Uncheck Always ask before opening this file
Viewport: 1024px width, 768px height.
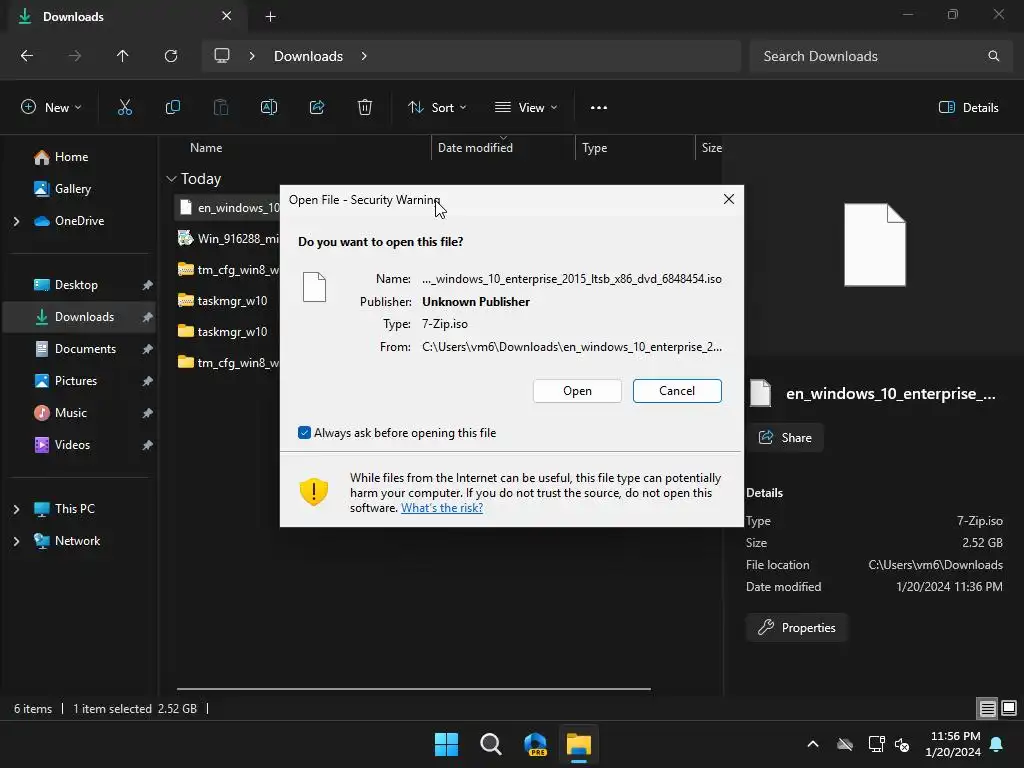pos(304,433)
